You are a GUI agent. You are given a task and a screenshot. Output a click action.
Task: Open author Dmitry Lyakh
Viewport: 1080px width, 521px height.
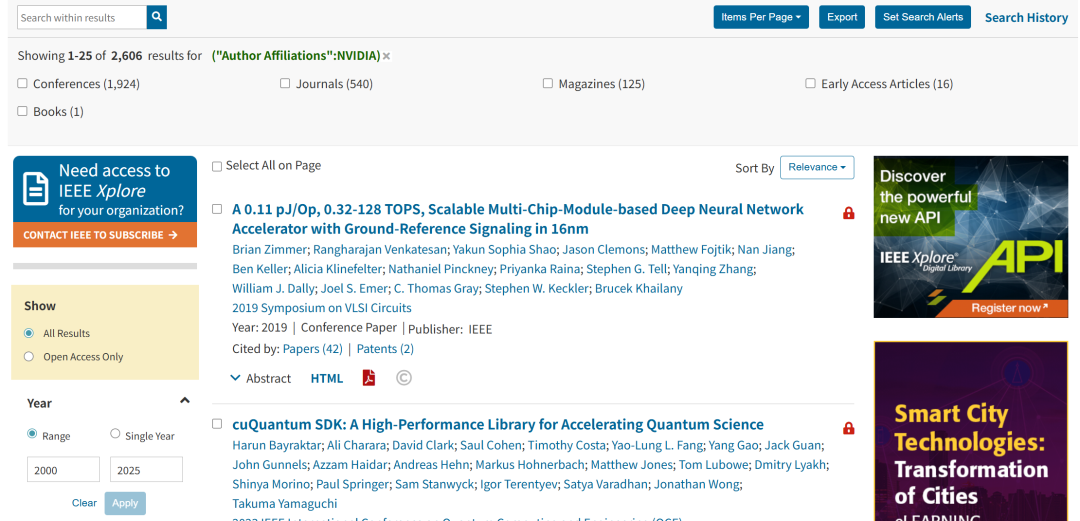[790, 464]
